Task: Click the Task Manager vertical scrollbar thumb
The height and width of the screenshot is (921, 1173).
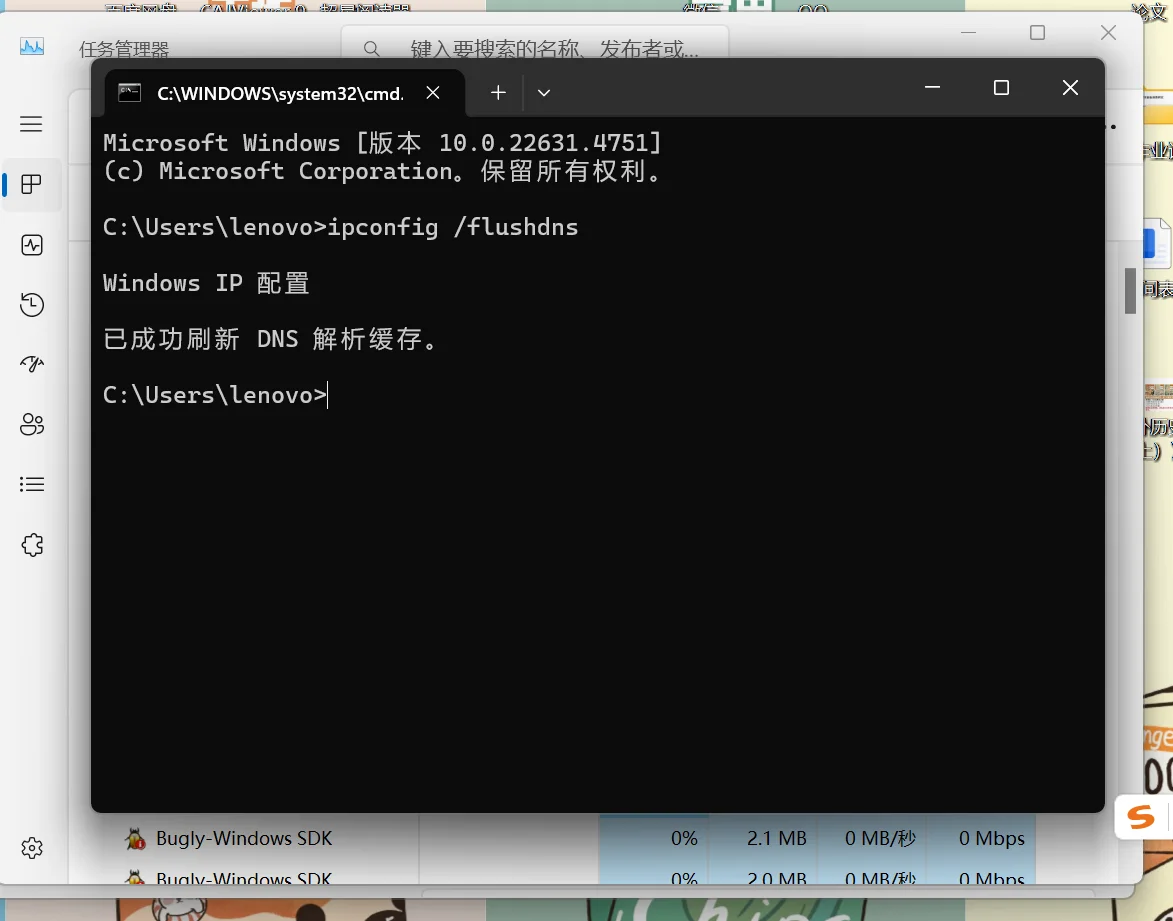Action: pyautogui.click(x=1130, y=290)
